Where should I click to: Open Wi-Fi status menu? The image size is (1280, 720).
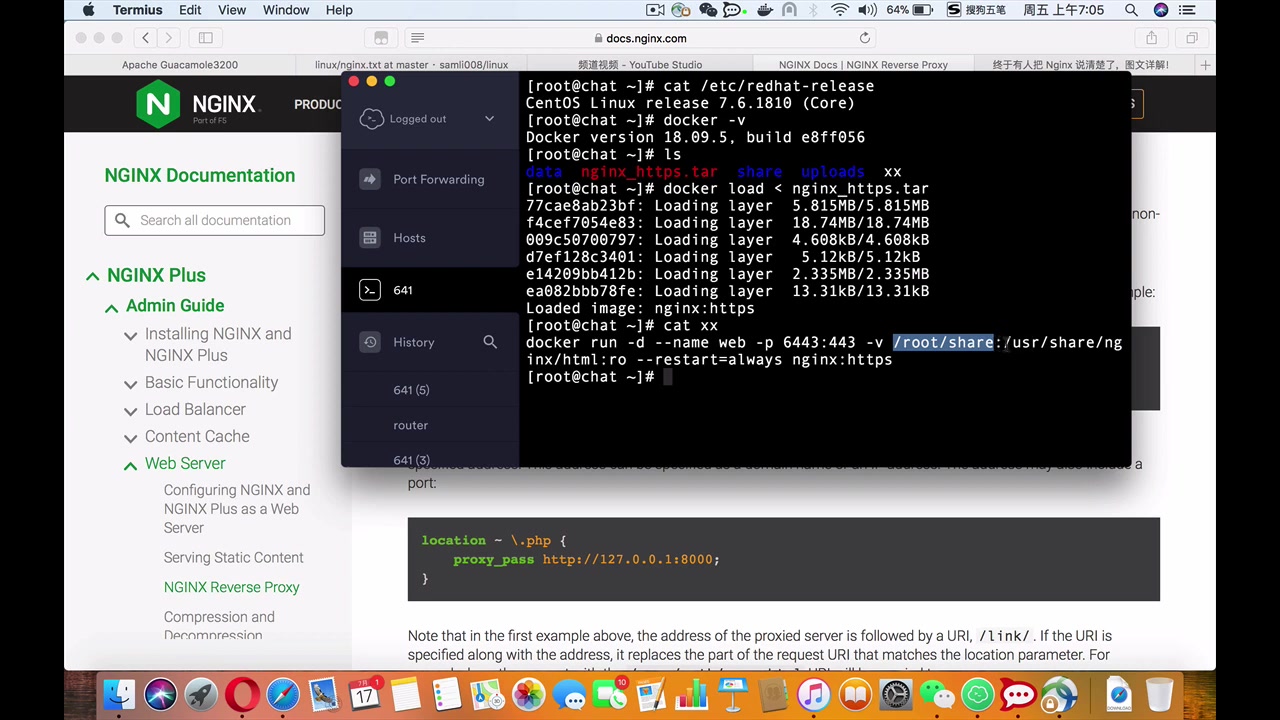pyautogui.click(x=840, y=10)
